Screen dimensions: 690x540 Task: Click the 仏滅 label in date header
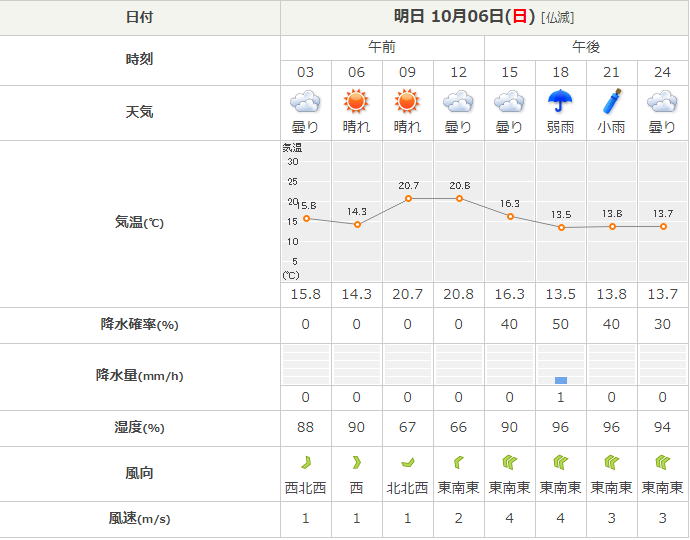pos(558,18)
